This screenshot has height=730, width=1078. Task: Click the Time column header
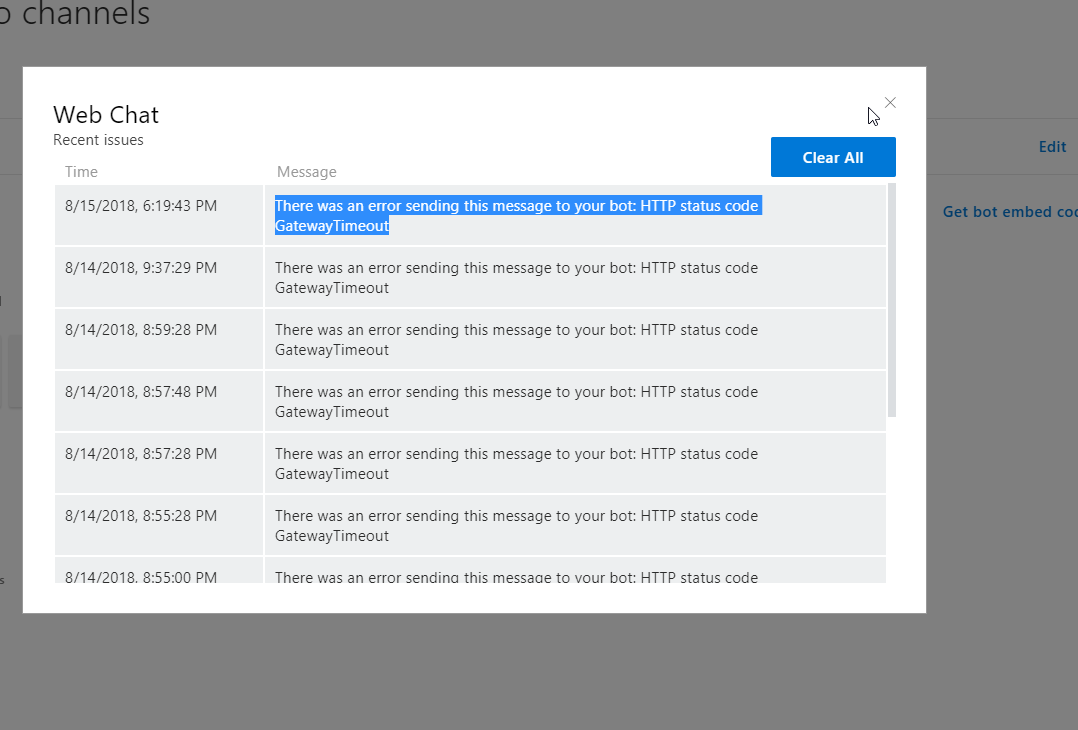click(81, 171)
